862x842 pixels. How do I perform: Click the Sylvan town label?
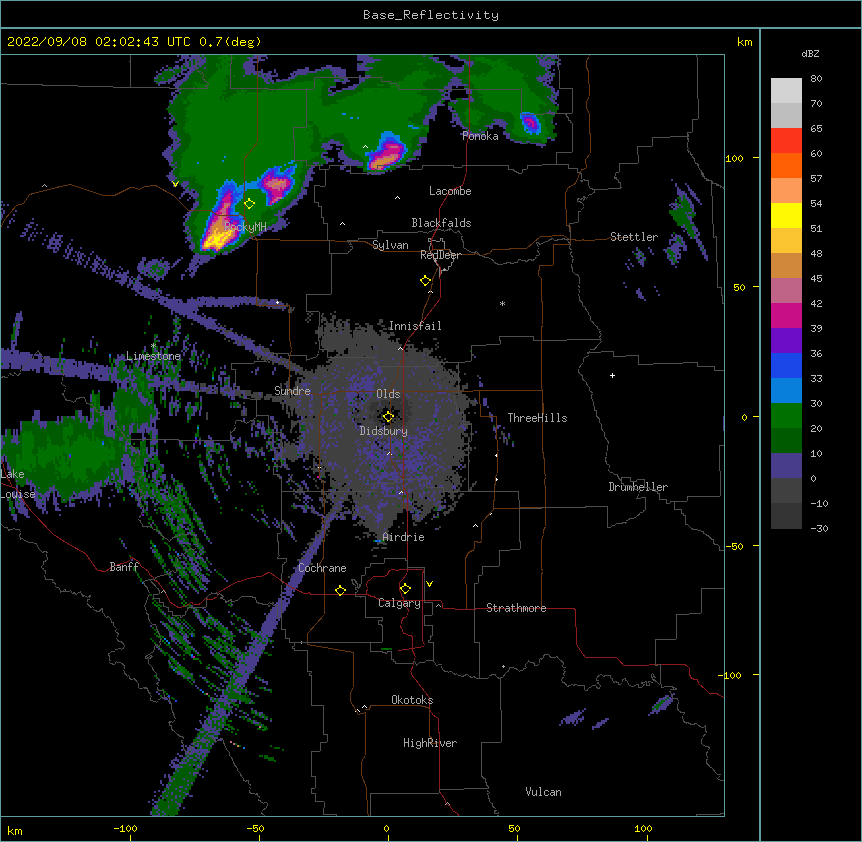(390, 245)
